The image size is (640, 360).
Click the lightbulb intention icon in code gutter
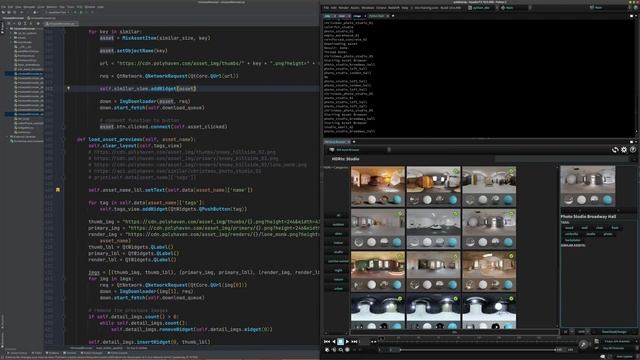(x=68, y=88)
